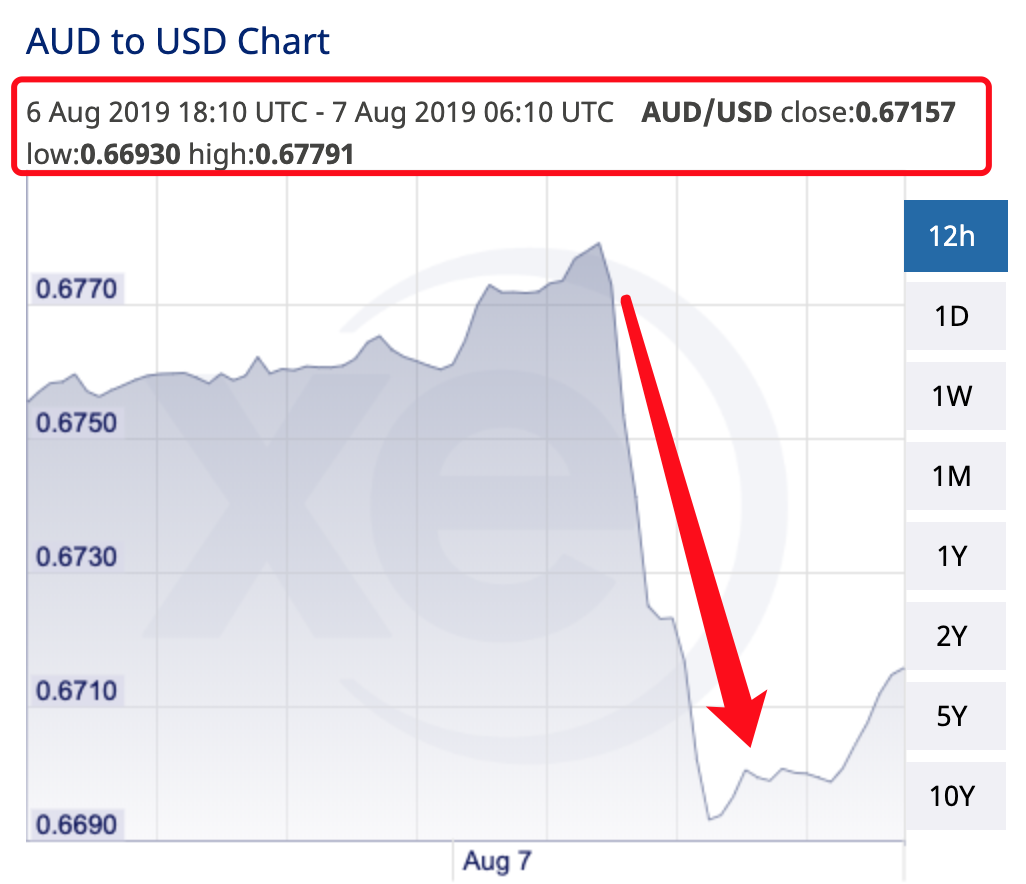1026x884 pixels.
Task: Click the AUD to USD Chart title
Action: [x=177, y=42]
